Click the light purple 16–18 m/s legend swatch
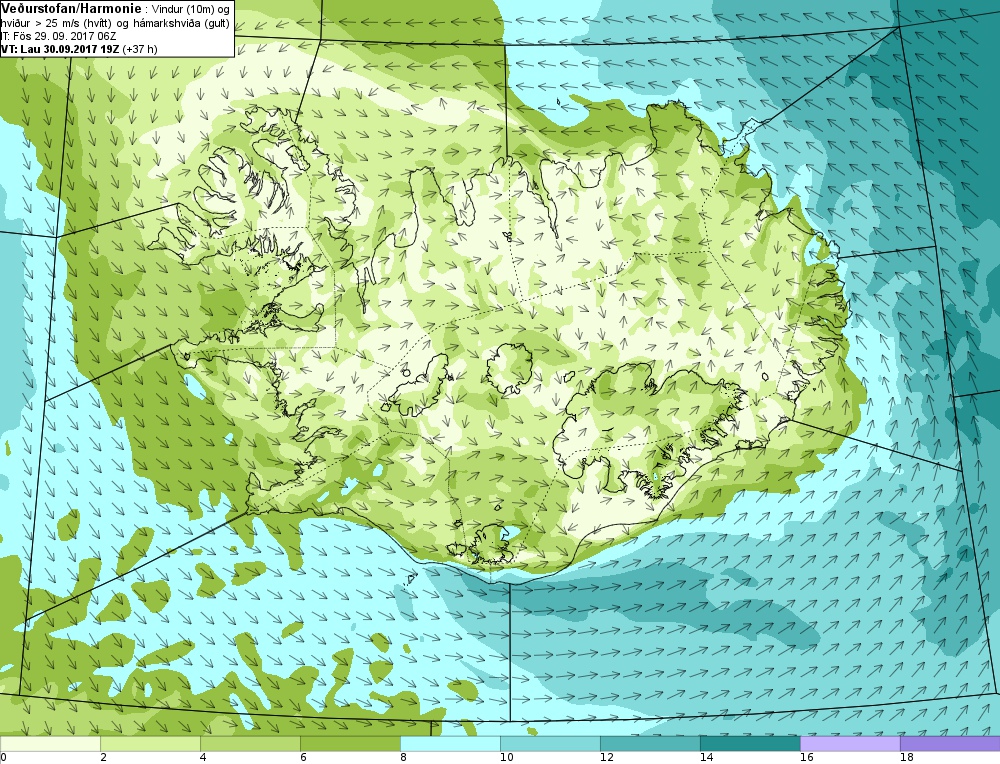The height and width of the screenshot is (764, 1000). [851, 744]
